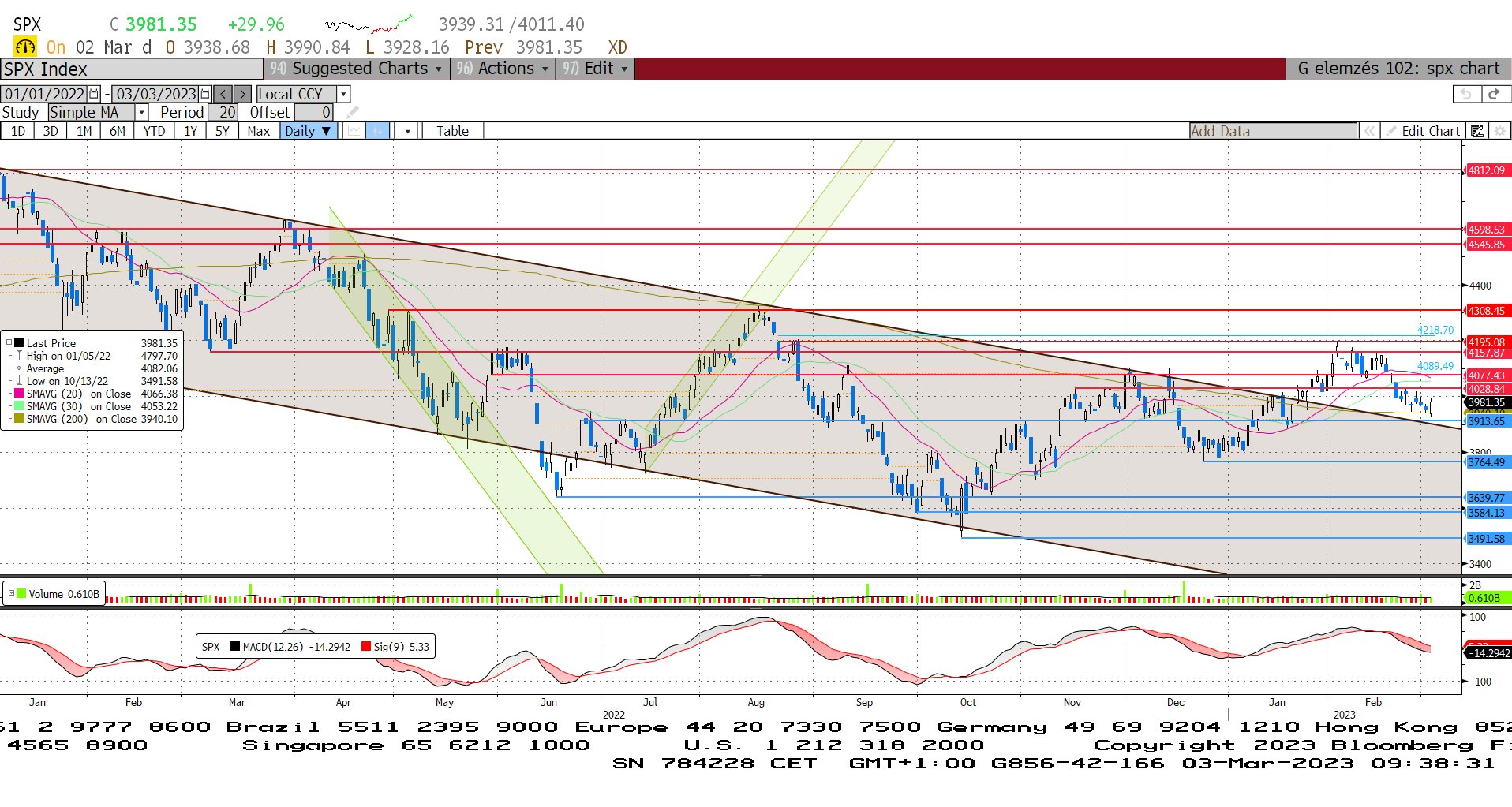
Task: Open the end date calendar picker
Action: 206,94
